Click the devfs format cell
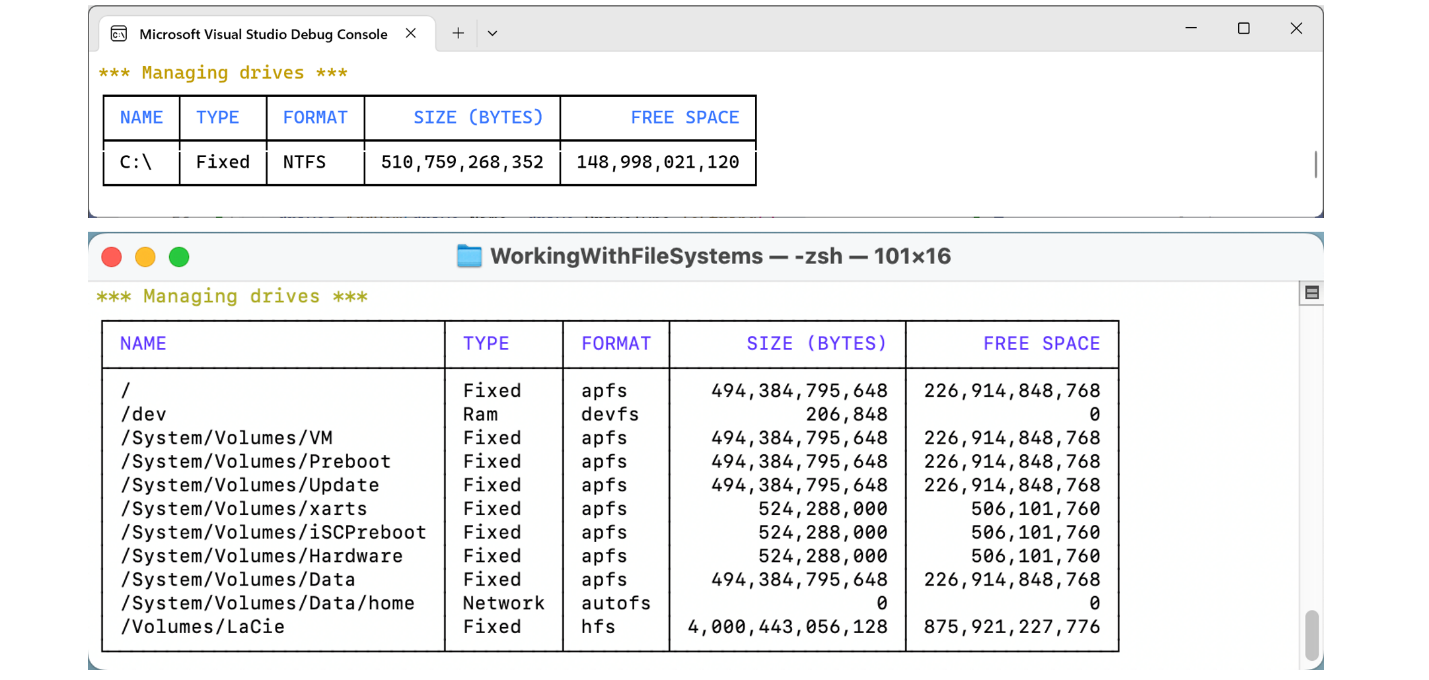This screenshot has width=1429, height=680. coord(610,414)
